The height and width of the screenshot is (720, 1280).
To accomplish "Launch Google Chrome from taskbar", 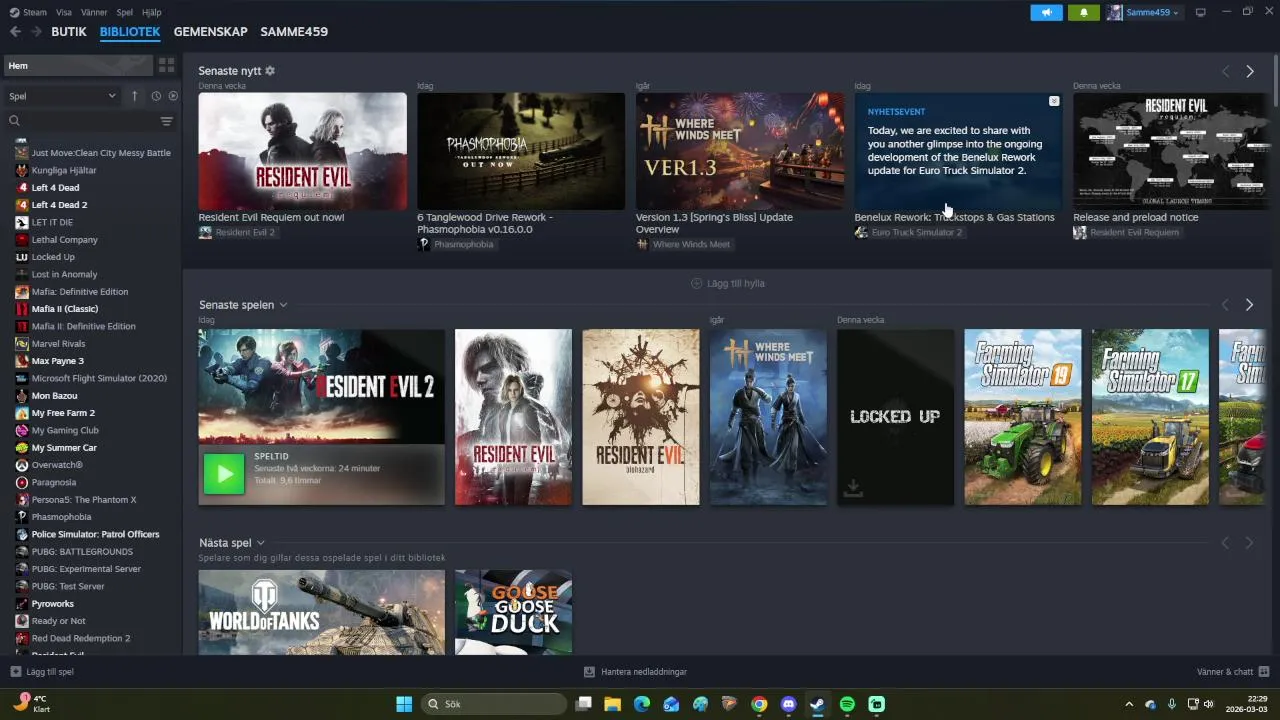I will [x=759, y=704].
